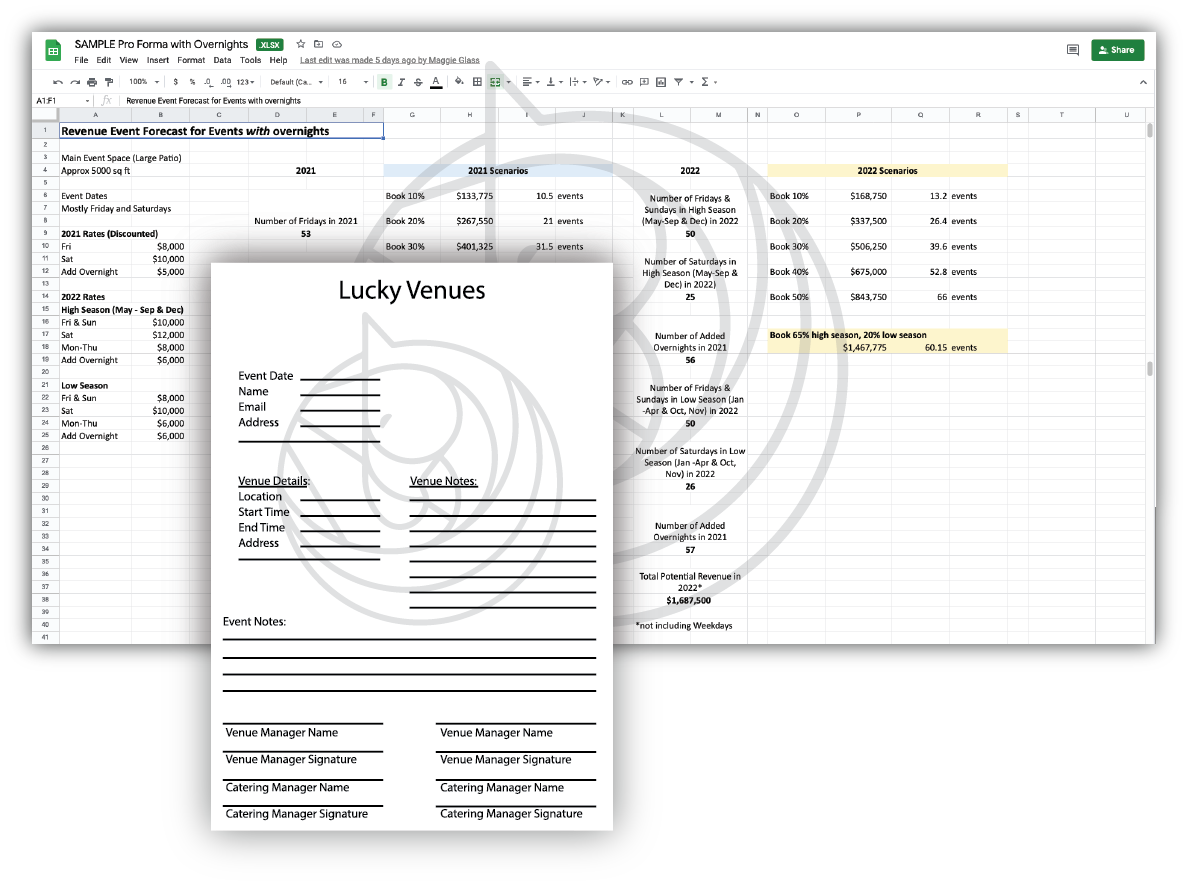This screenshot has width=1188, height=887.
Task: Open the last edit history link
Action: point(389,60)
